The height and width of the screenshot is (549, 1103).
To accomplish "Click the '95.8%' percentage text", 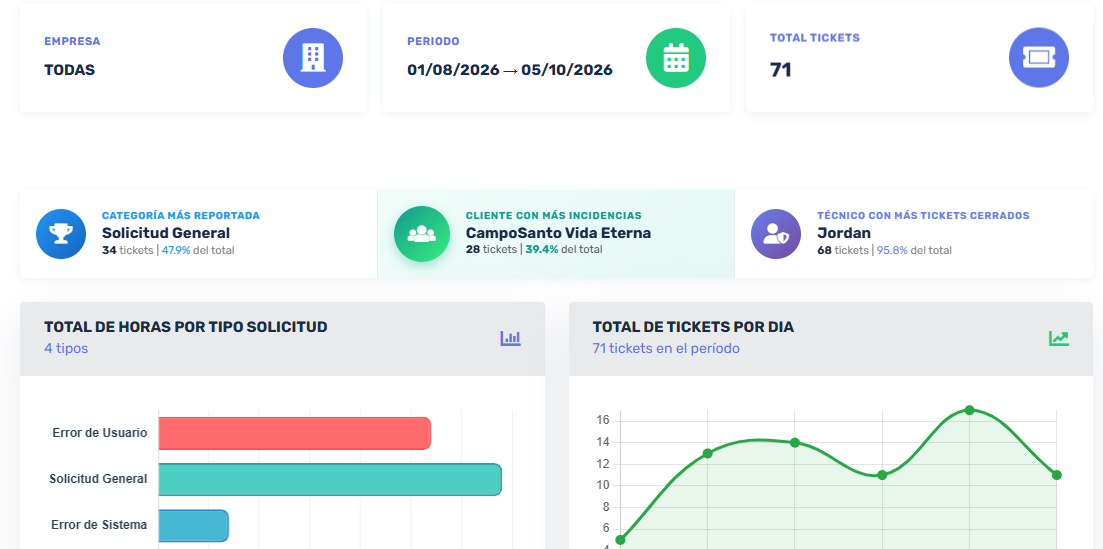I will (892, 250).
